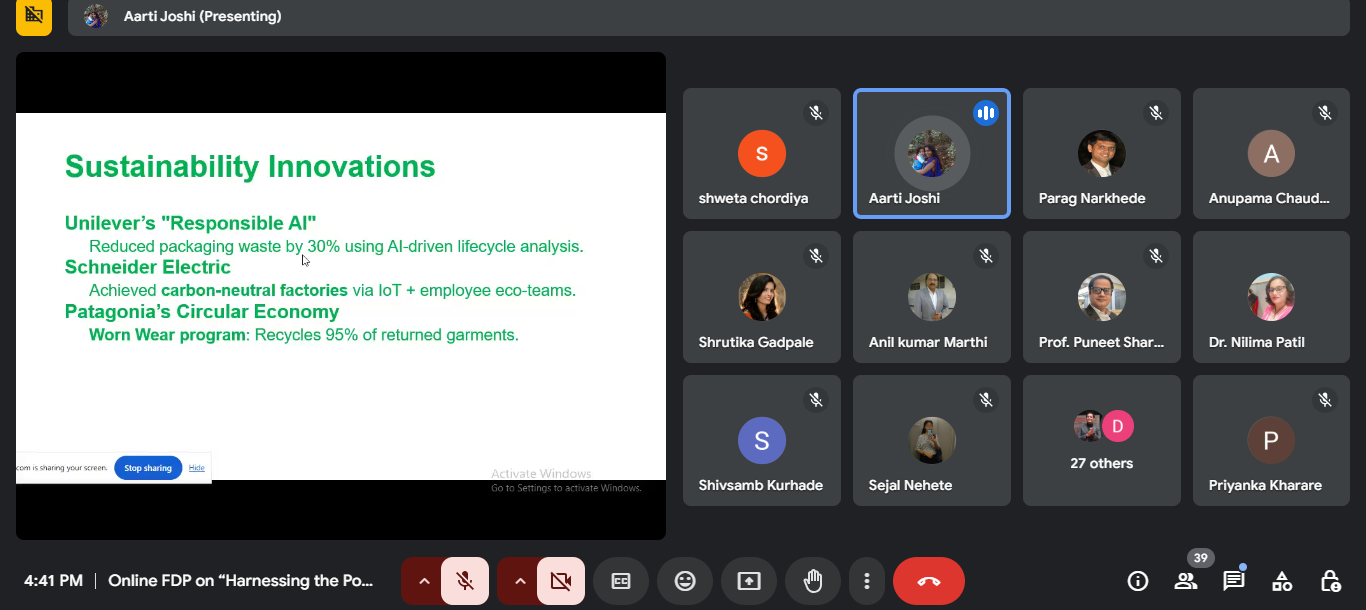The image size is (1366, 610).
Task: Open the Aarti Joshi (Presenting) banner
Action: (x=709, y=17)
